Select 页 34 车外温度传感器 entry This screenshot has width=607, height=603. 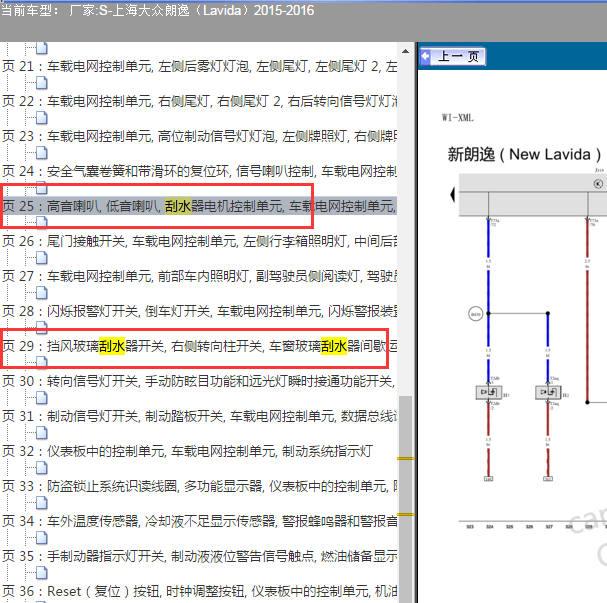pyautogui.click(x=199, y=521)
